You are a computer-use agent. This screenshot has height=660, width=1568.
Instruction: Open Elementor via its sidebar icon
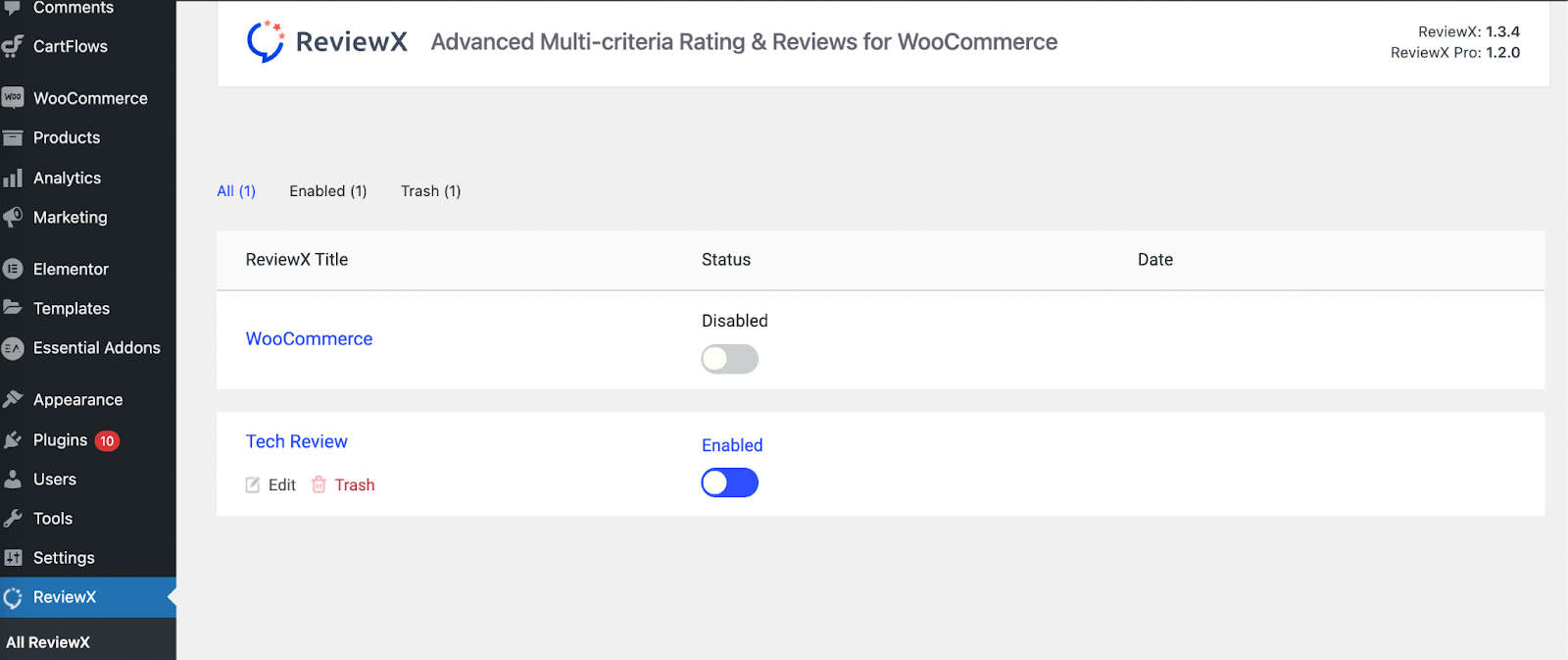click(x=13, y=269)
